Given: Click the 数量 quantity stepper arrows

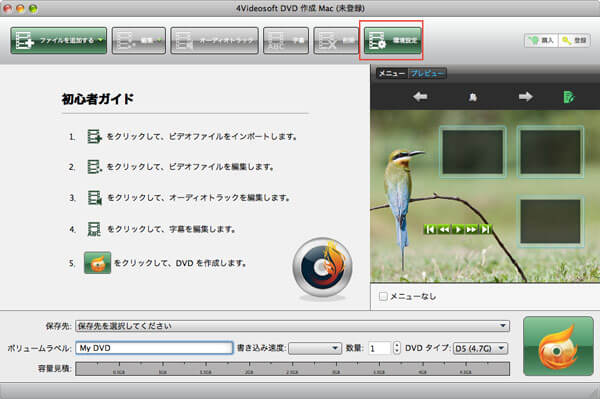Looking at the screenshot, I should (x=396, y=348).
